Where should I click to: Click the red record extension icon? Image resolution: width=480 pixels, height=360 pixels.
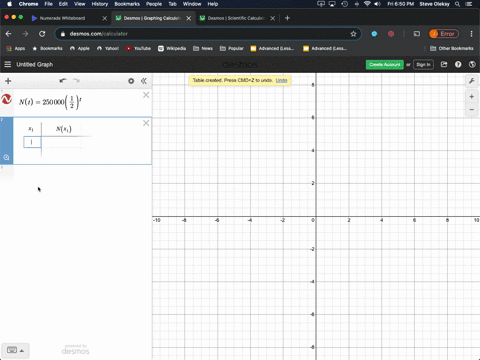[x=391, y=34]
